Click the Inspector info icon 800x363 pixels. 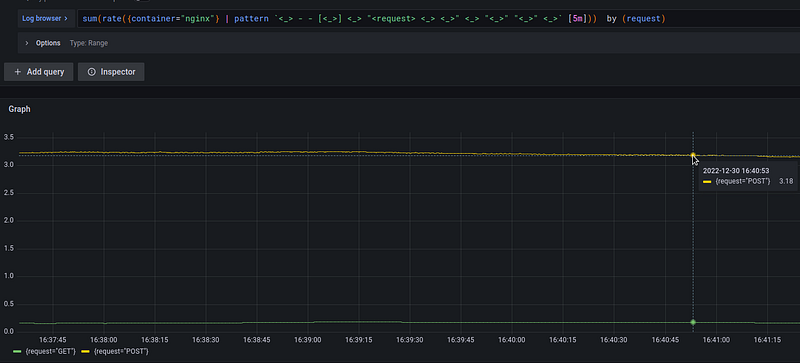92,72
